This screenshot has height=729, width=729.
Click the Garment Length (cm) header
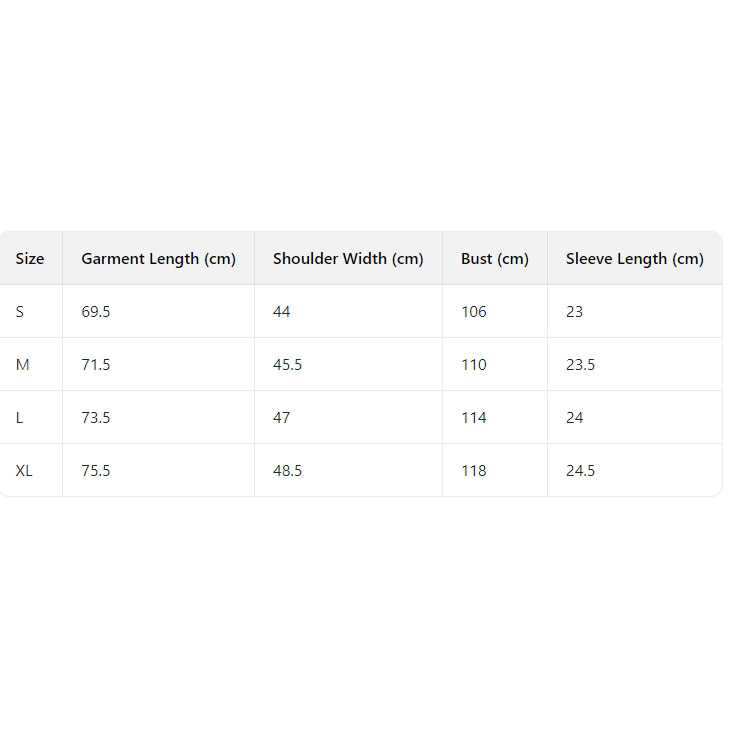(158, 259)
